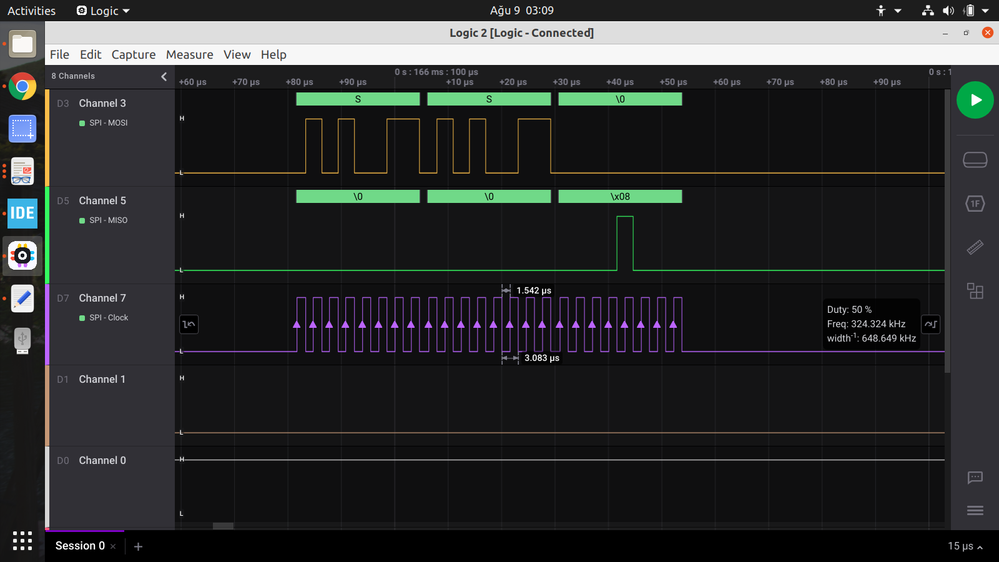
Task: Open the screenshot tool in the dock
Action: coord(22,129)
